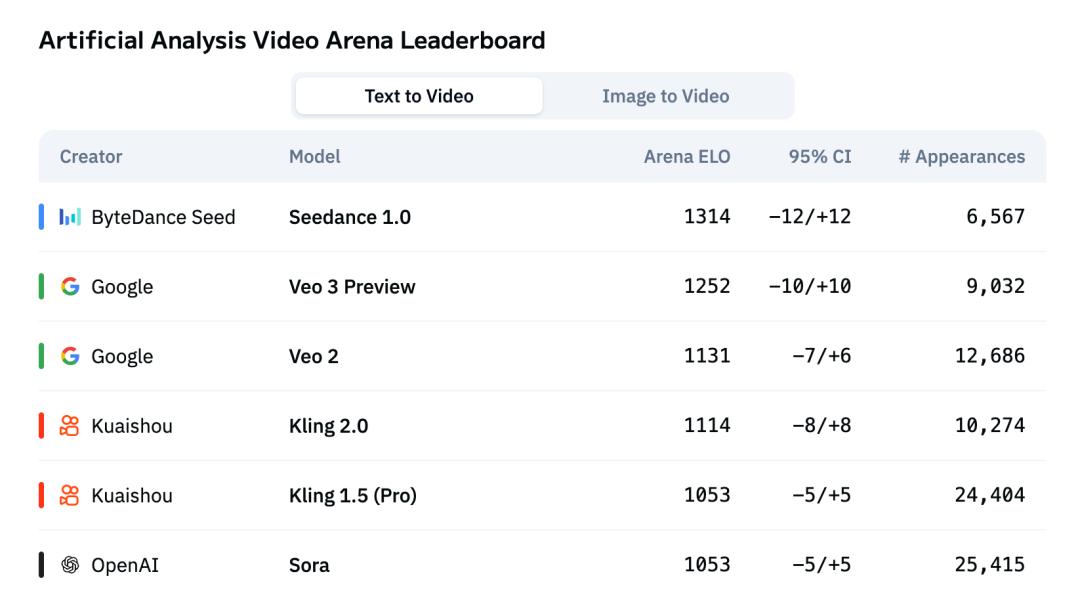Viewport: 1080px width, 591px height.
Task: Switch to the Text to Video tab
Action: click(419, 96)
